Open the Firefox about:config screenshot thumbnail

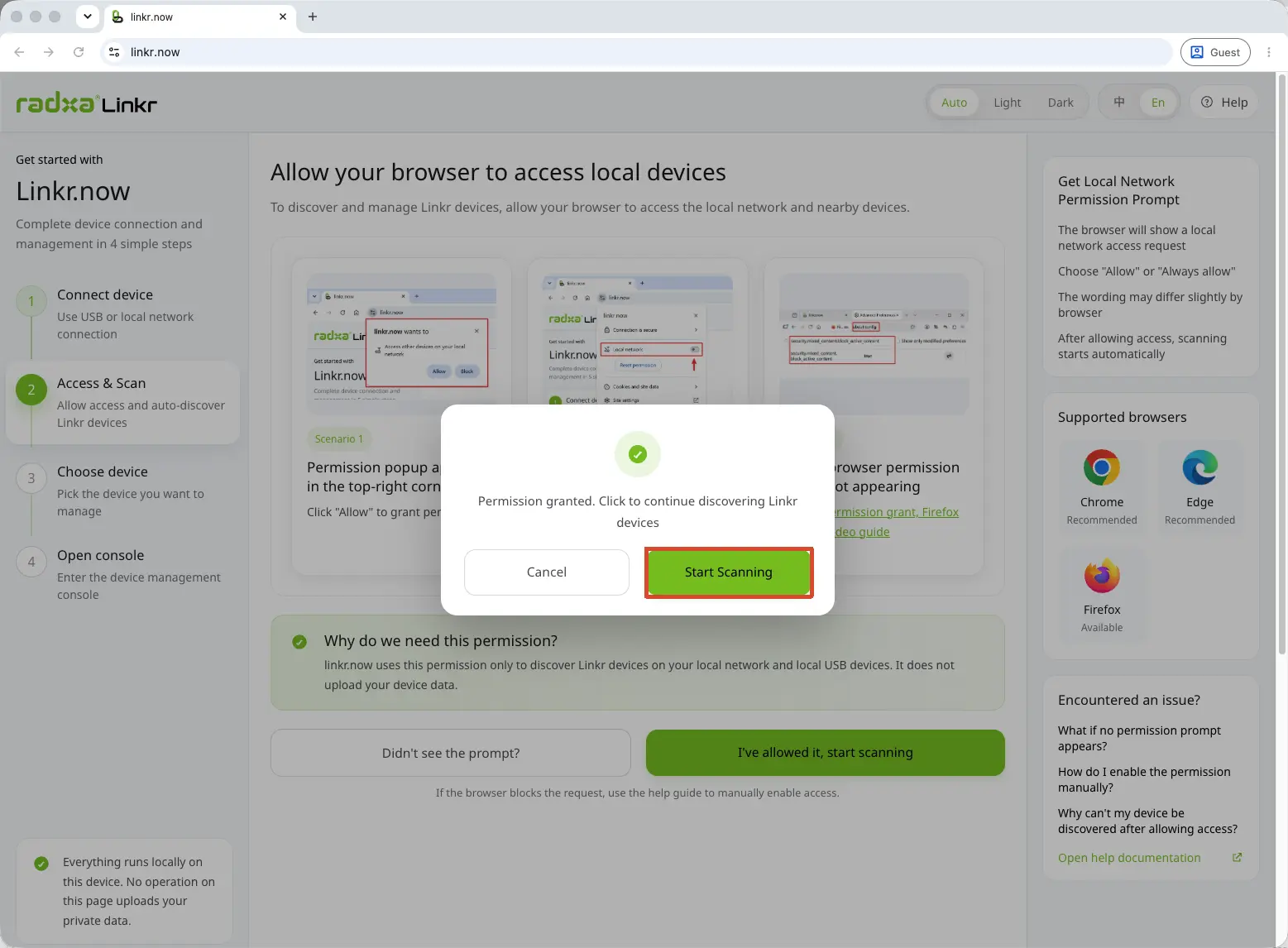[874, 344]
